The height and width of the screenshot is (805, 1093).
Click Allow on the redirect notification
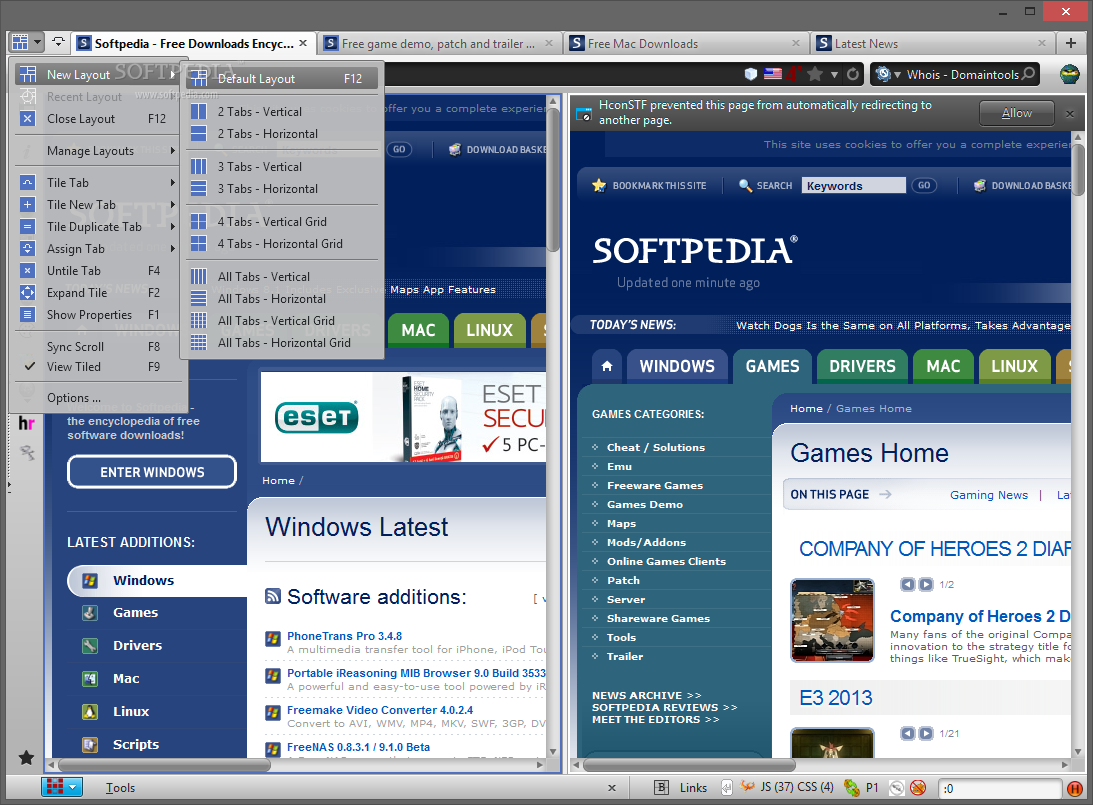[1017, 113]
